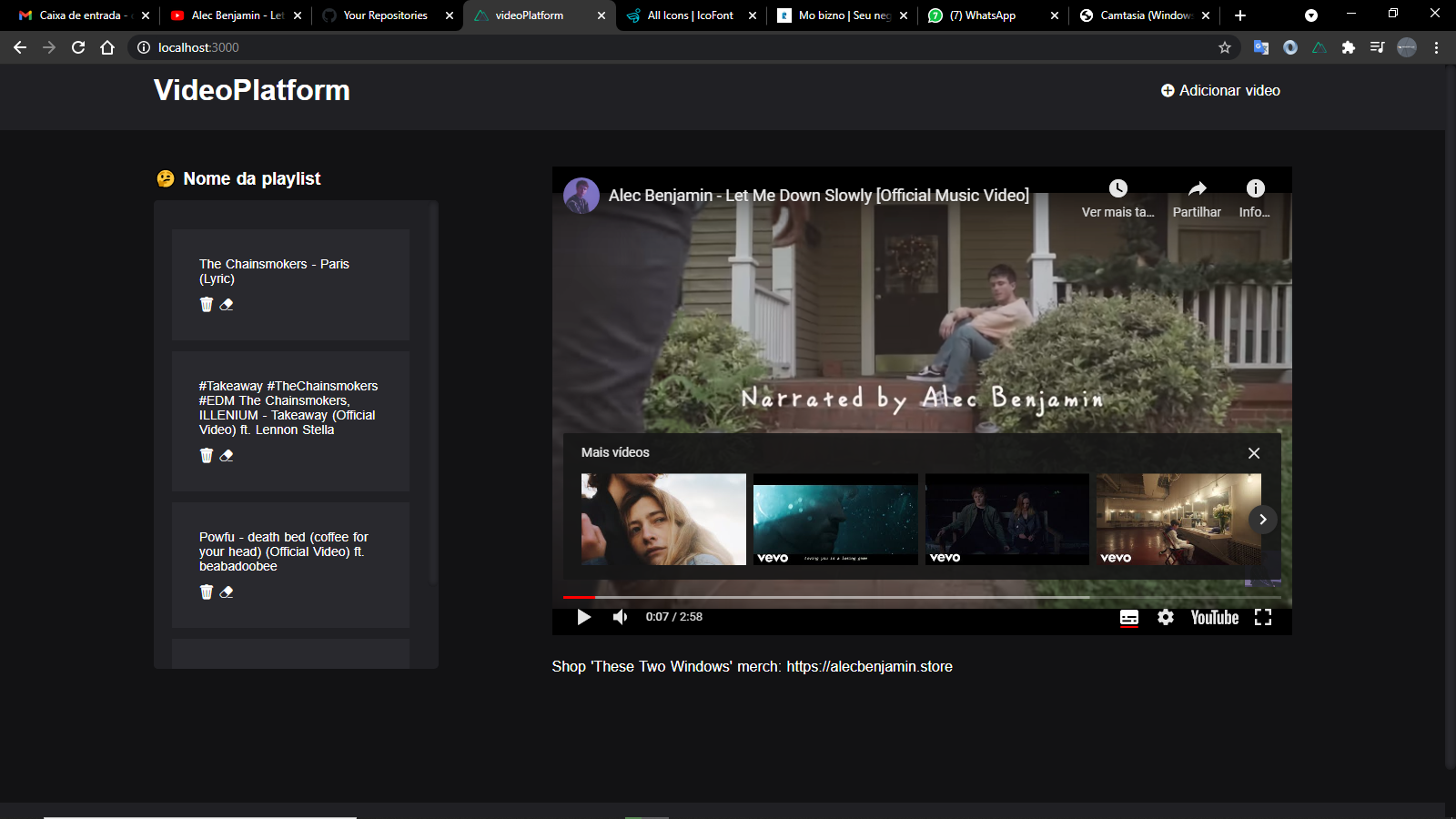Toggle fullscreen playback mode
This screenshot has height=819, width=1456.
1265,617
